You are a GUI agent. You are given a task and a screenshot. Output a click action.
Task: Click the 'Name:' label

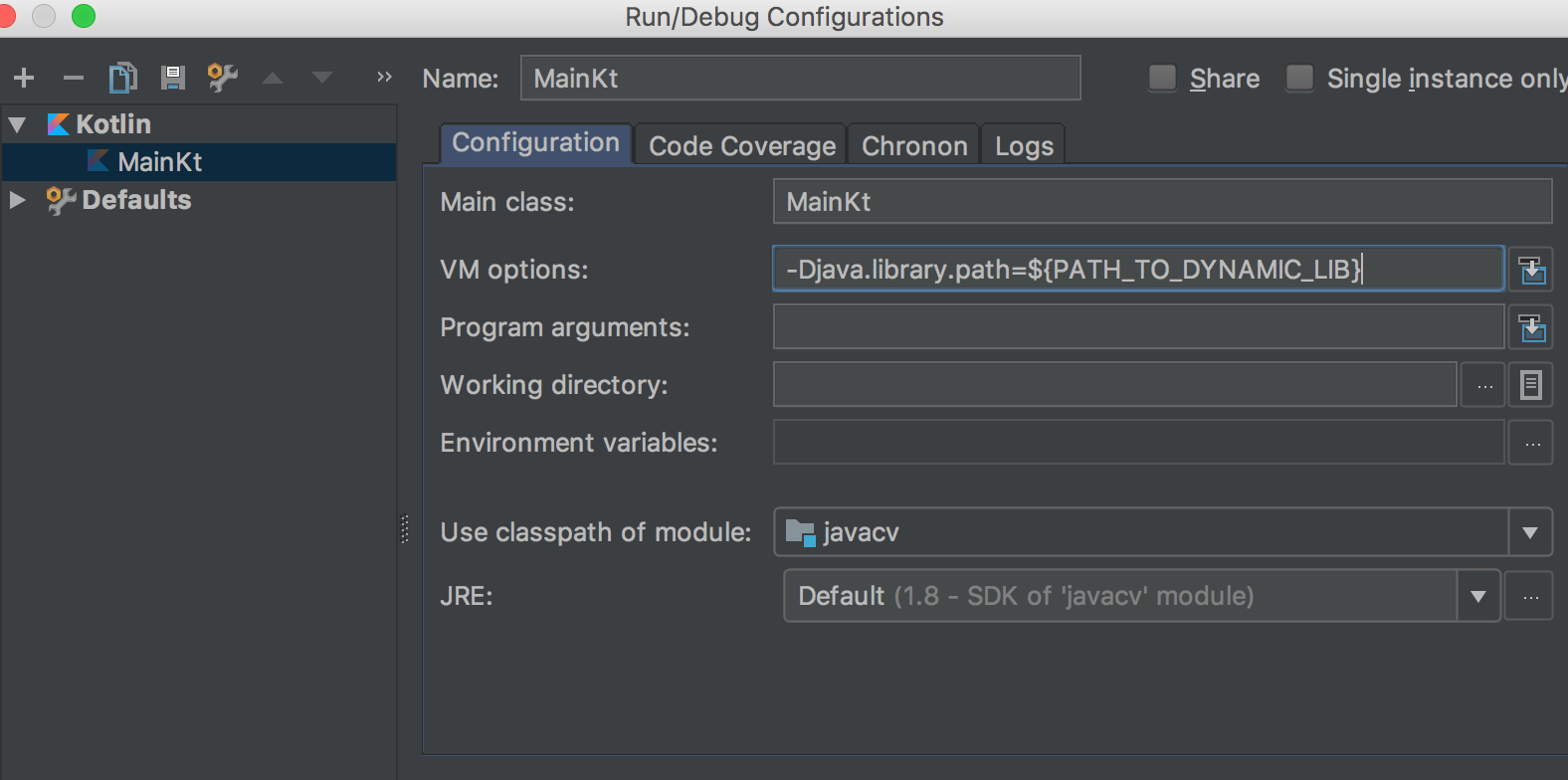(x=460, y=79)
